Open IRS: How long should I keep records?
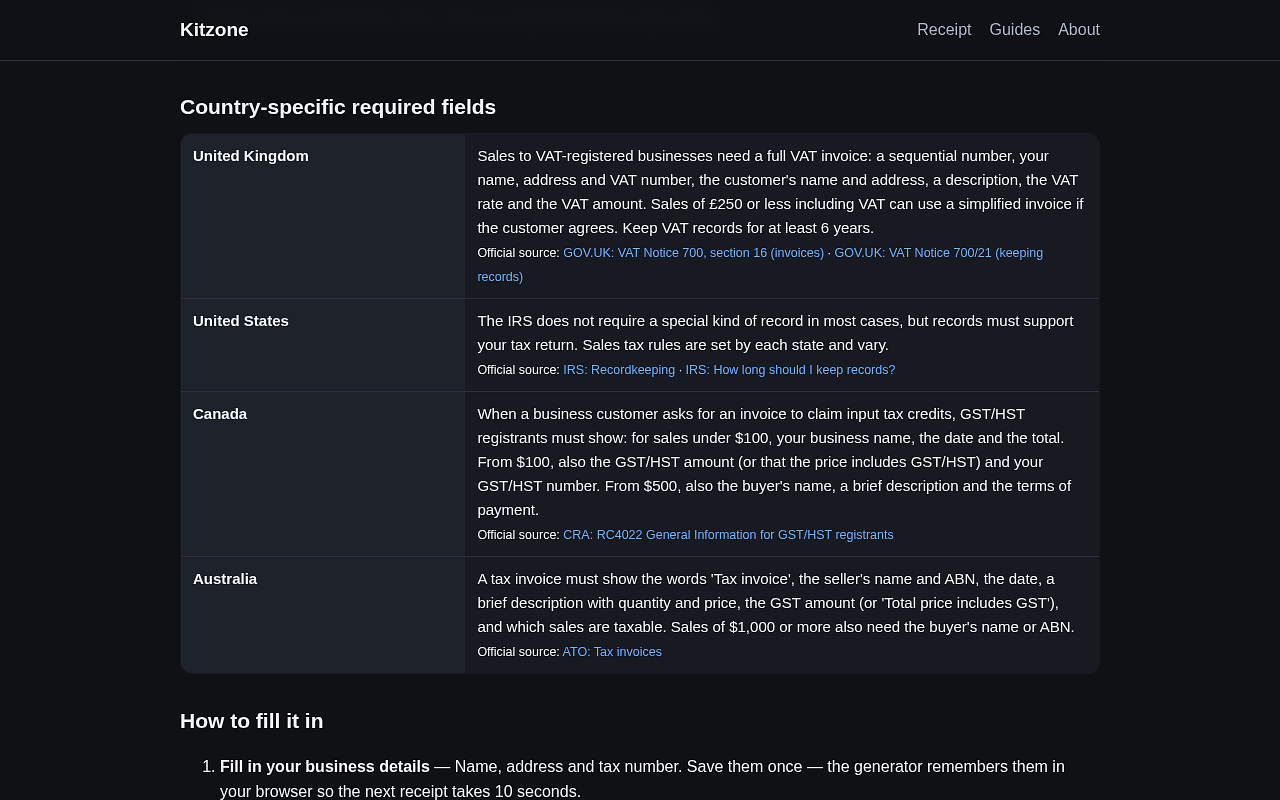 pos(790,370)
